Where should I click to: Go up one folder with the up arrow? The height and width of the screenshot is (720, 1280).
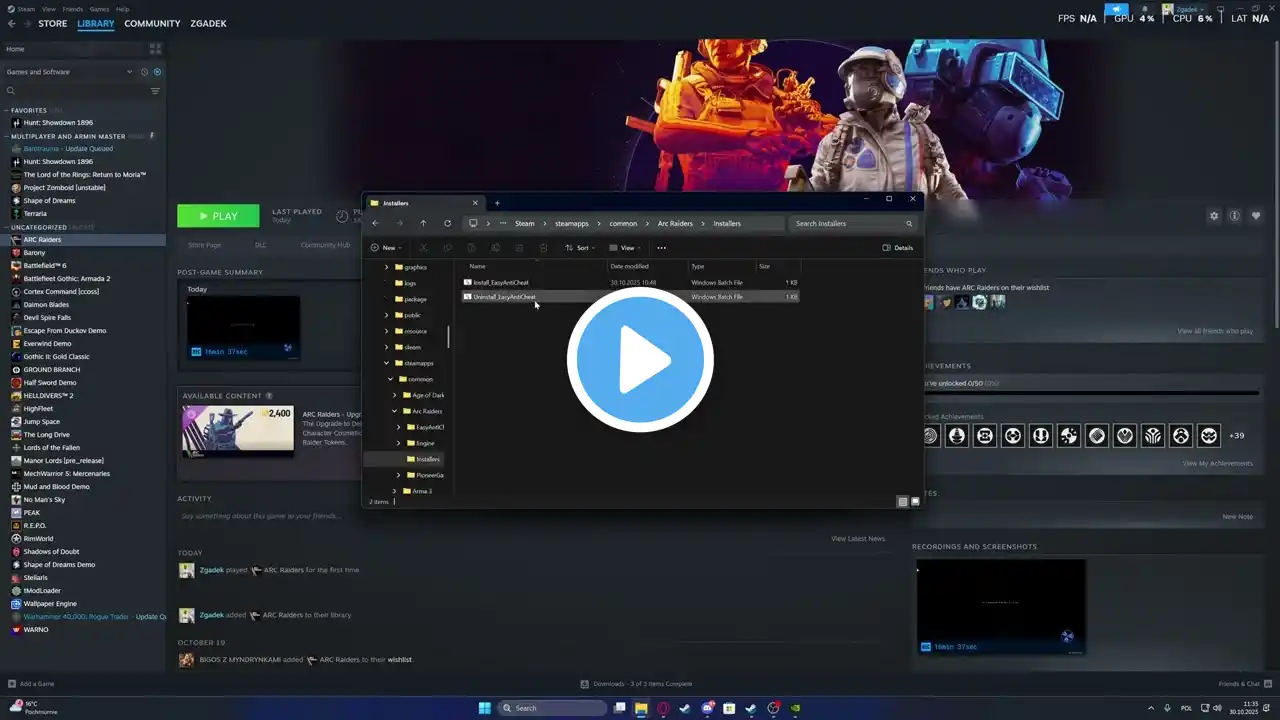(x=423, y=224)
